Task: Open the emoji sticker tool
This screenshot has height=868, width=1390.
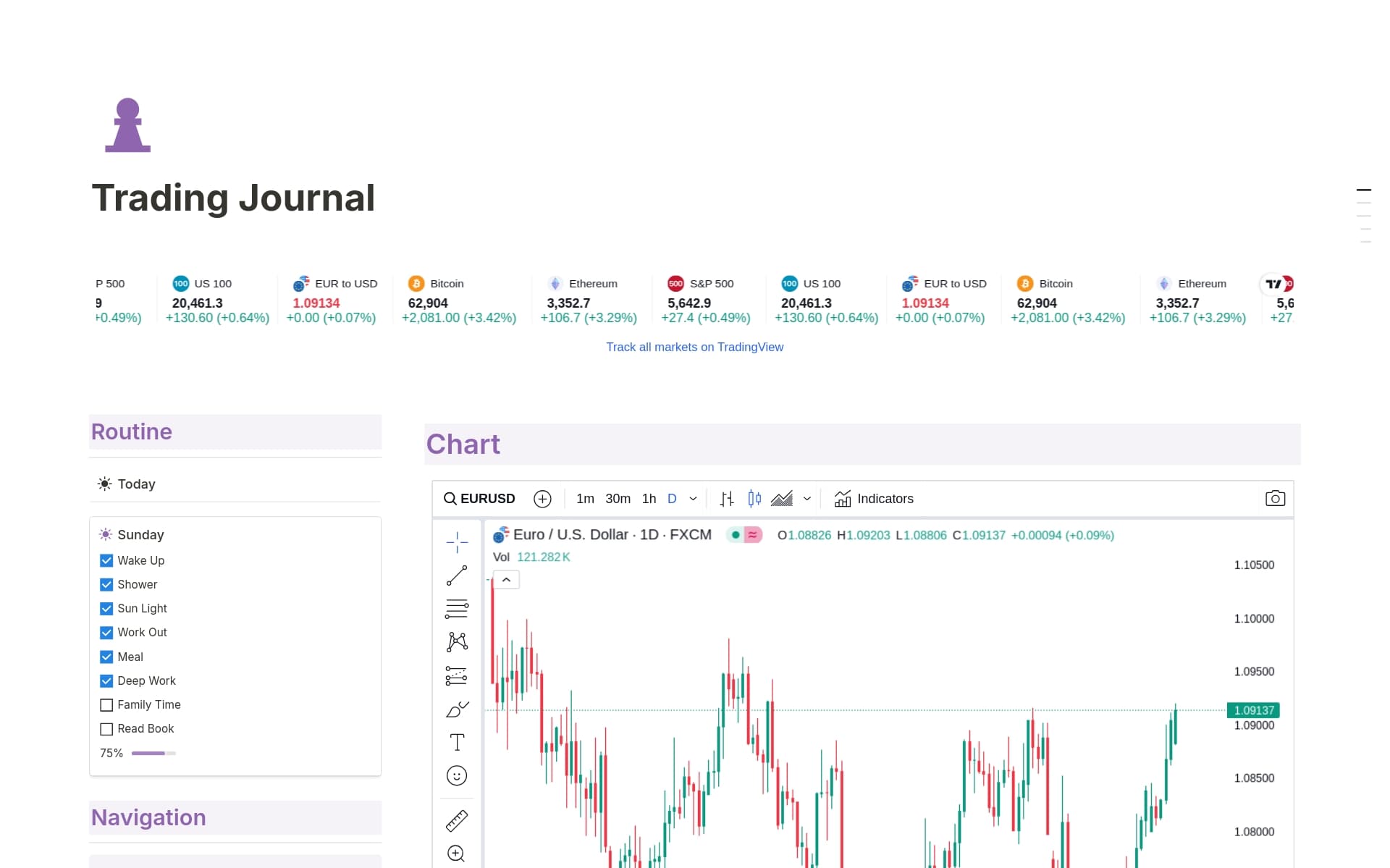Action: [x=456, y=775]
